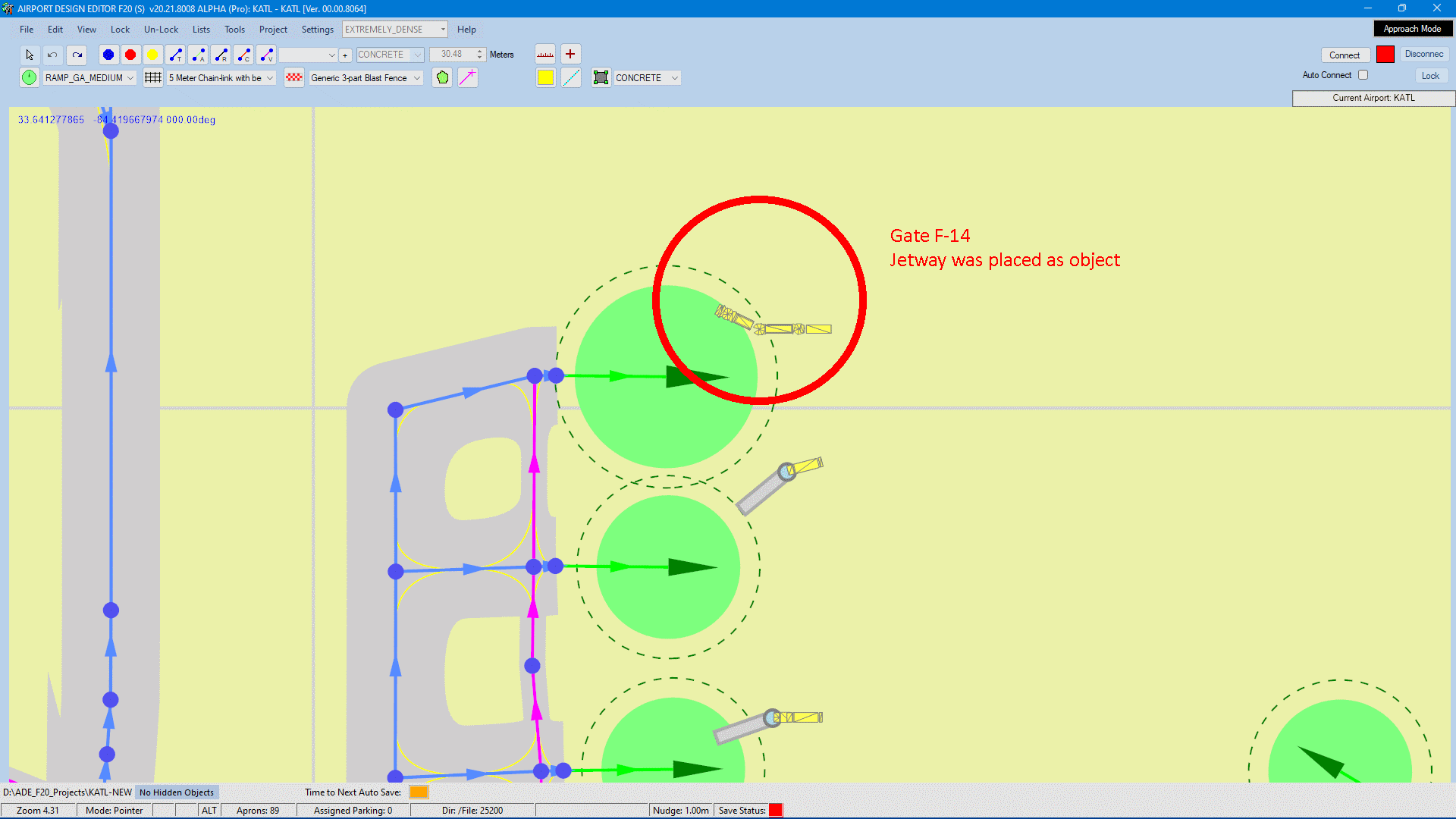The image size is (1456, 819).
Task: Open the Generic 3-part Blast Fence dropdown
Action: click(366, 77)
